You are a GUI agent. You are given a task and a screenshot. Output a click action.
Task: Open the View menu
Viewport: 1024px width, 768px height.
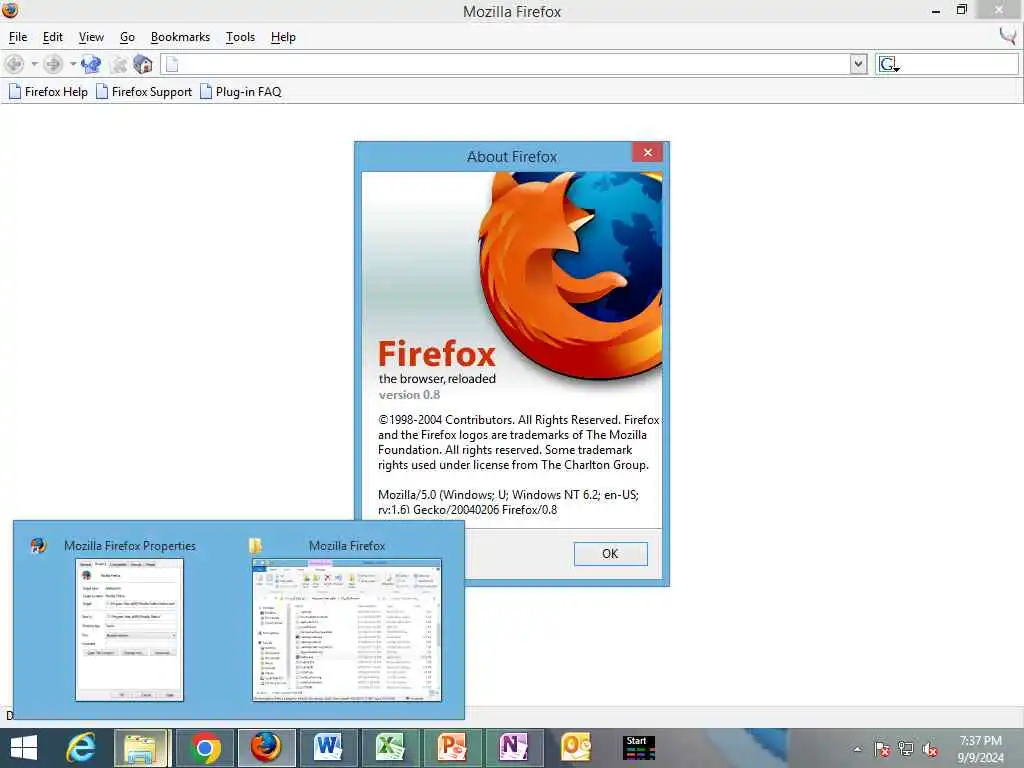coord(91,37)
